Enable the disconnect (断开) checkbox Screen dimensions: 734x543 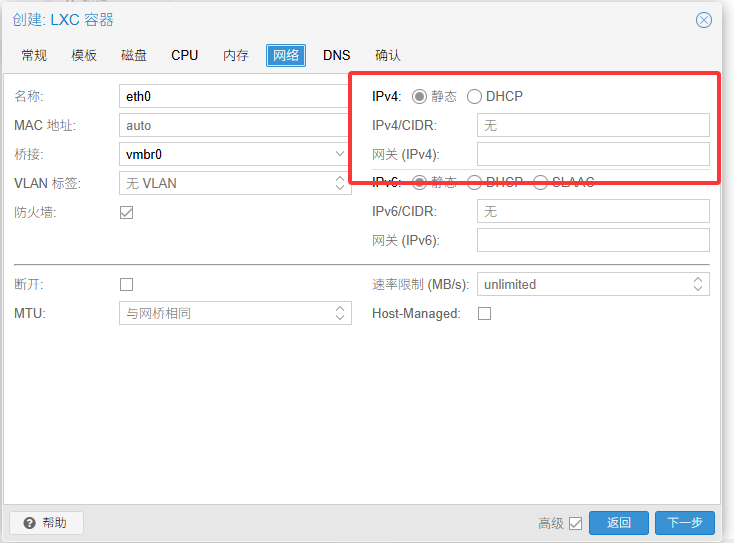pos(127,284)
